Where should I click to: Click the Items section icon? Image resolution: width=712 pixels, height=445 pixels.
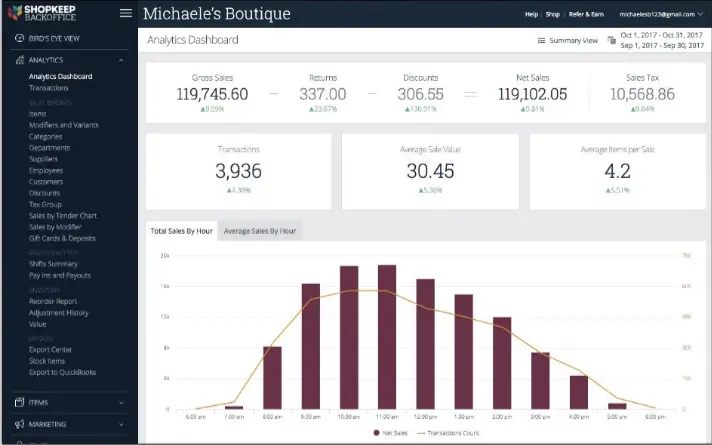(19, 402)
